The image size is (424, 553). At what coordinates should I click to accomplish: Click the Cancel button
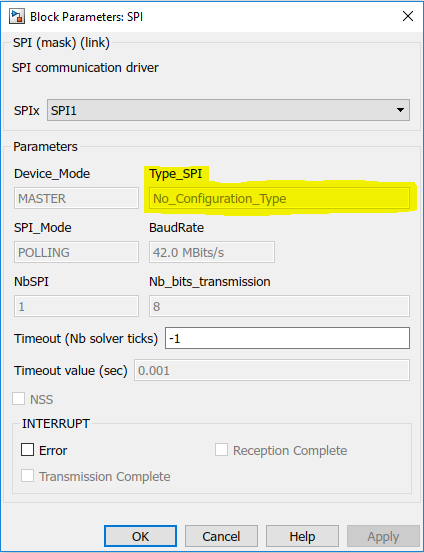click(x=221, y=536)
